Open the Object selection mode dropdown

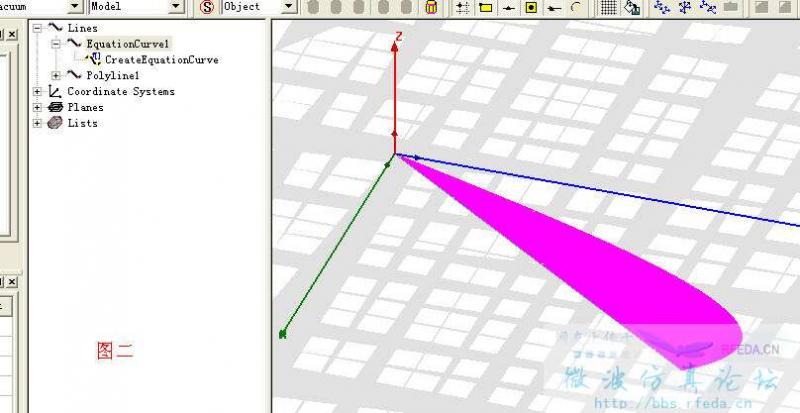(290, 7)
